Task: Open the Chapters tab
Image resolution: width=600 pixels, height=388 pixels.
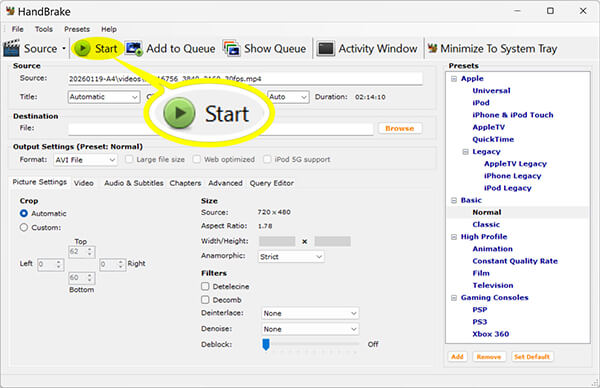Action: point(185,183)
